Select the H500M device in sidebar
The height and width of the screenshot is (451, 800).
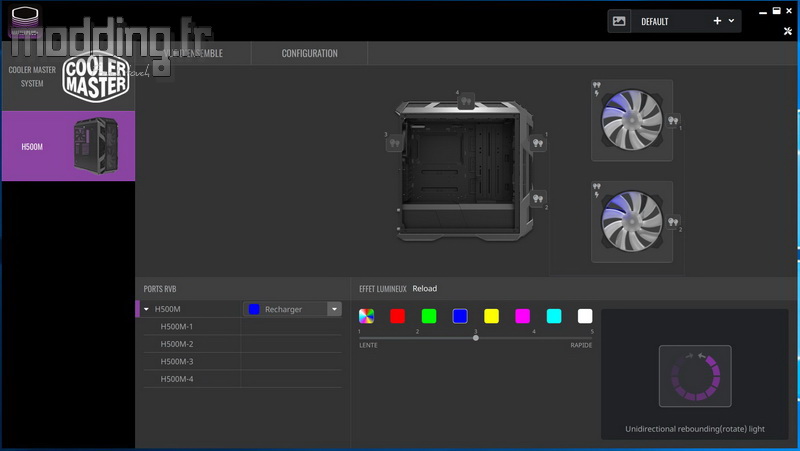point(68,146)
